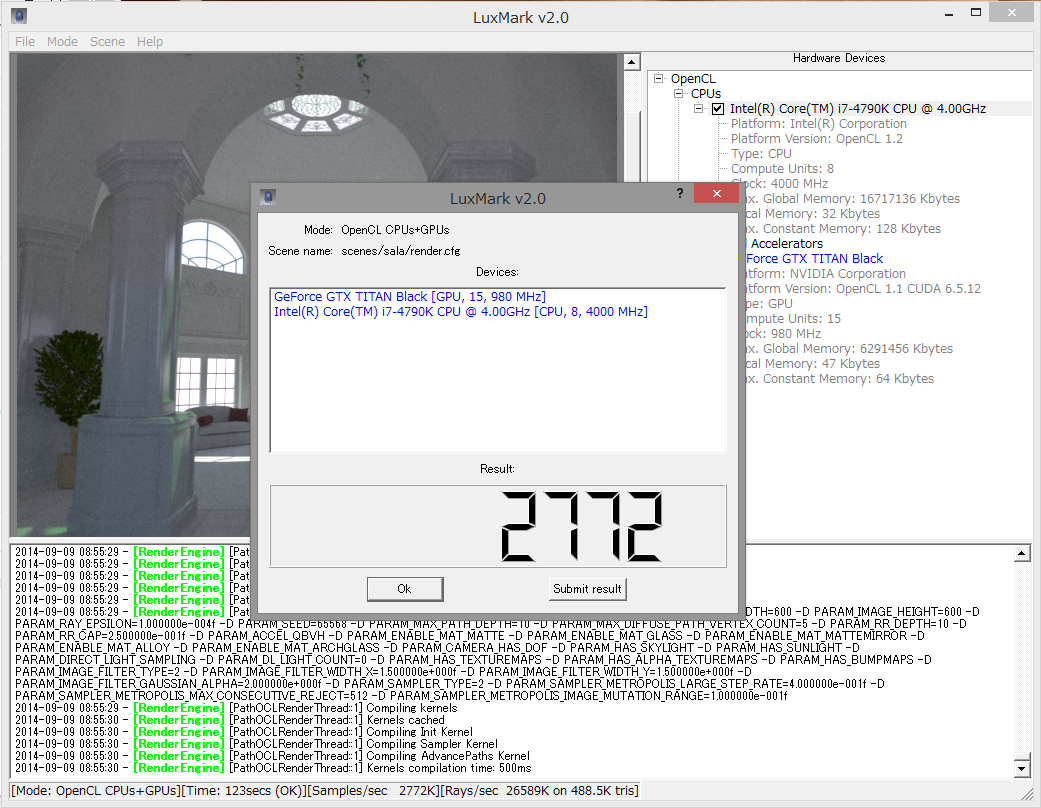Image resolution: width=1041 pixels, height=808 pixels.
Task: Collapse the OpenCL tree node
Action: (658, 79)
